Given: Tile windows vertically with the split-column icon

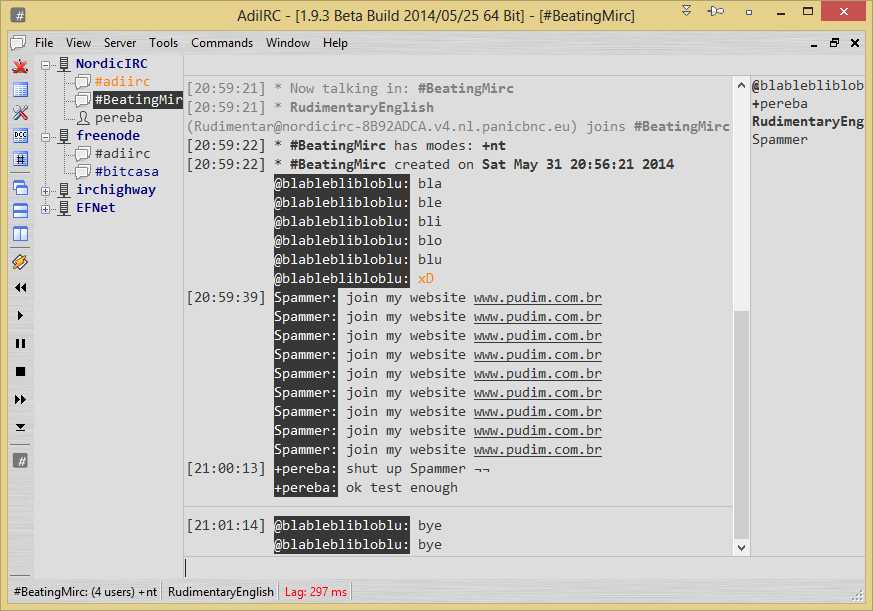Looking at the screenshot, I should coord(21,234).
